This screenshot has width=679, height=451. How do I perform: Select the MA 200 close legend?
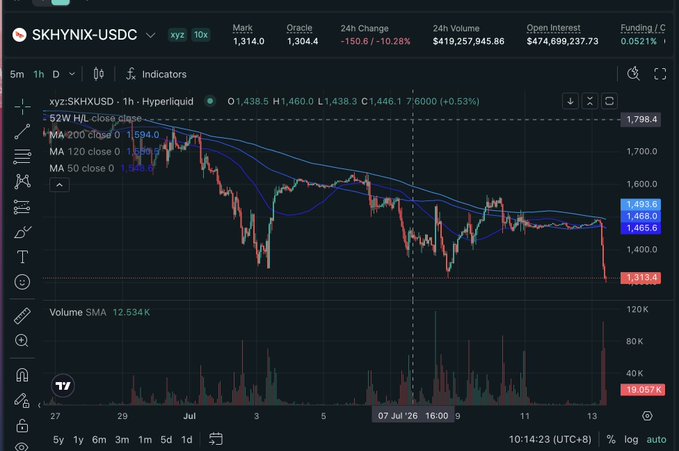104,135
